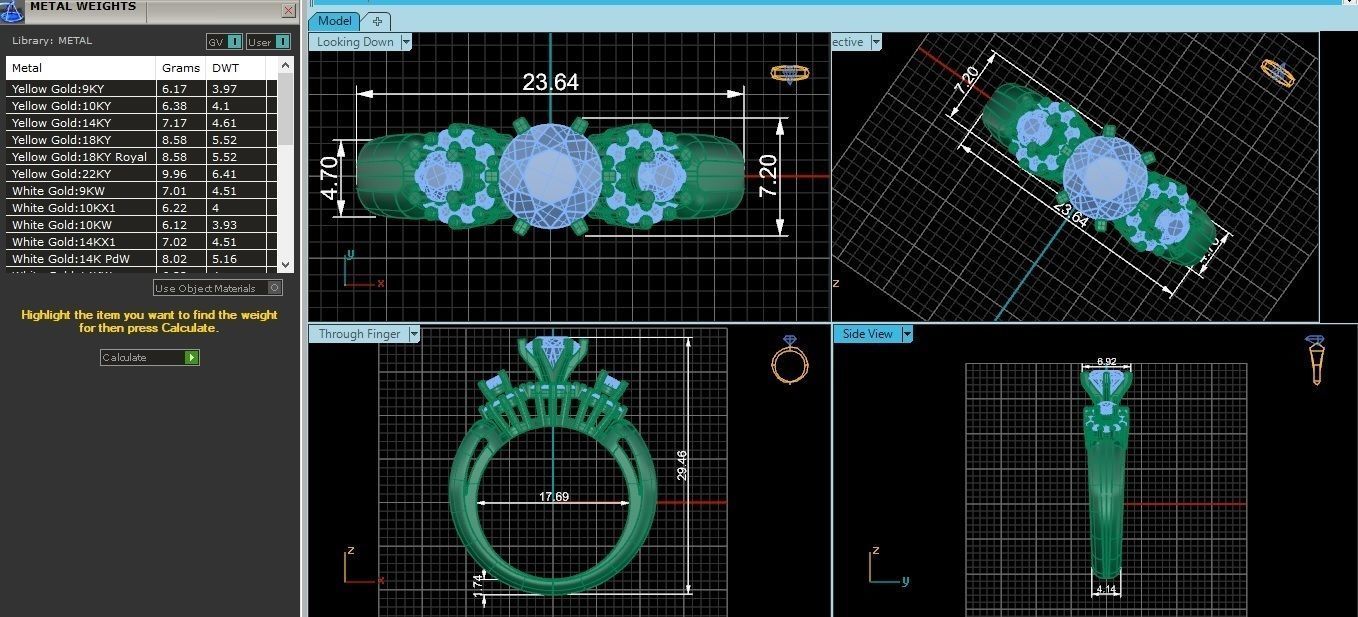Open the Side View viewport dropdown arrow
Viewport: 1358px width, 617px height.
[907, 334]
